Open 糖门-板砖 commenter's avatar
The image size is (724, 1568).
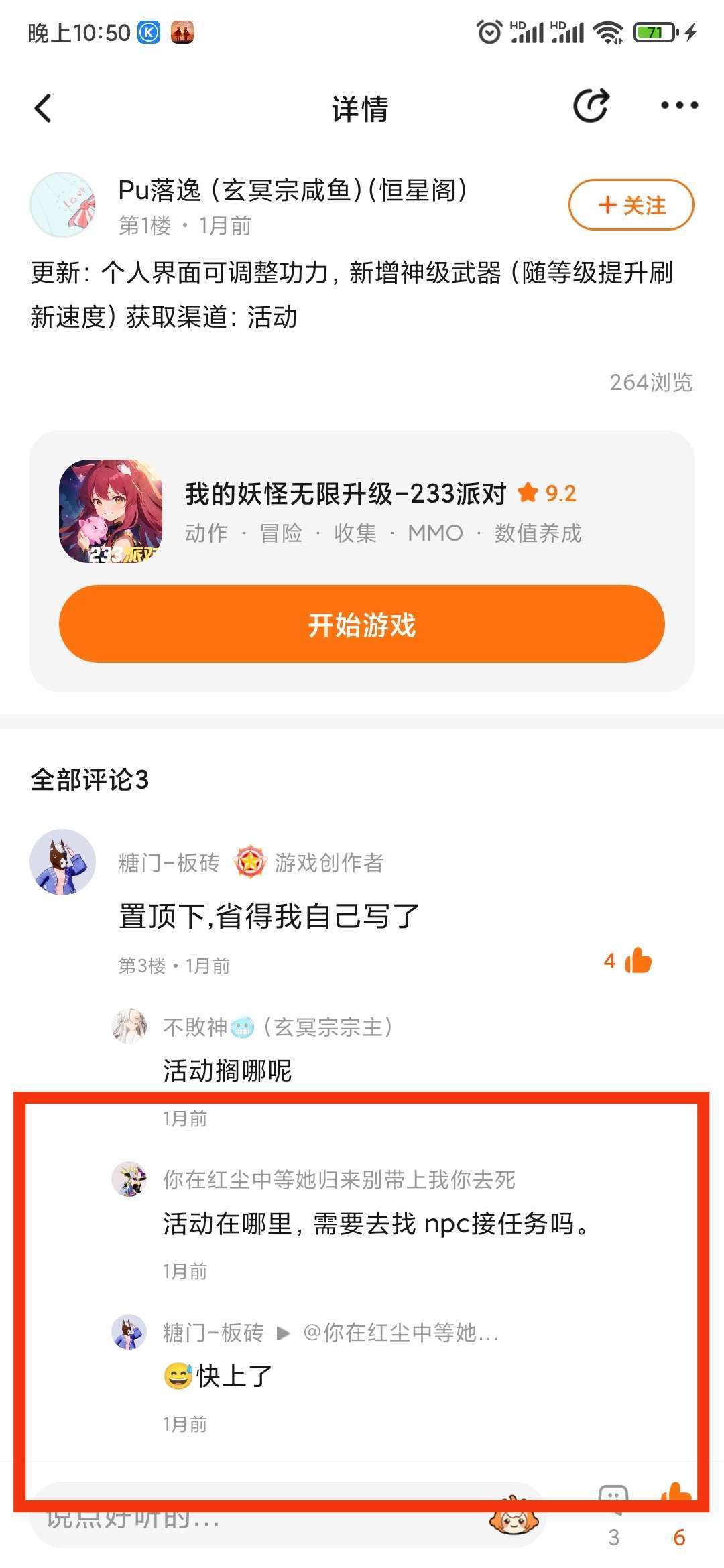[63, 862]
